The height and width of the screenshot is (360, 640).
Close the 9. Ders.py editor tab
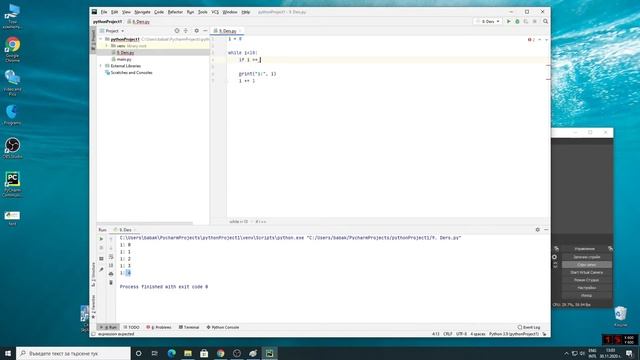(240, 31)
